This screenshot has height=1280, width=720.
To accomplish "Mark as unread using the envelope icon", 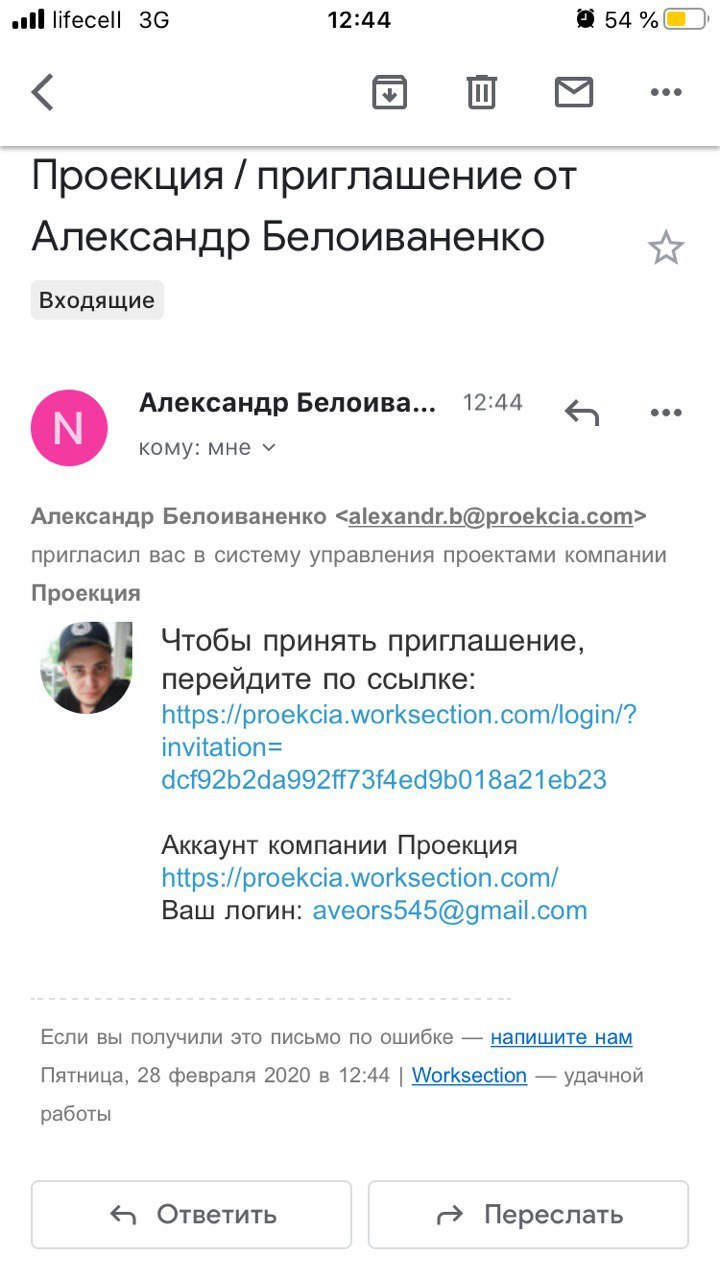I will [574, 93].
